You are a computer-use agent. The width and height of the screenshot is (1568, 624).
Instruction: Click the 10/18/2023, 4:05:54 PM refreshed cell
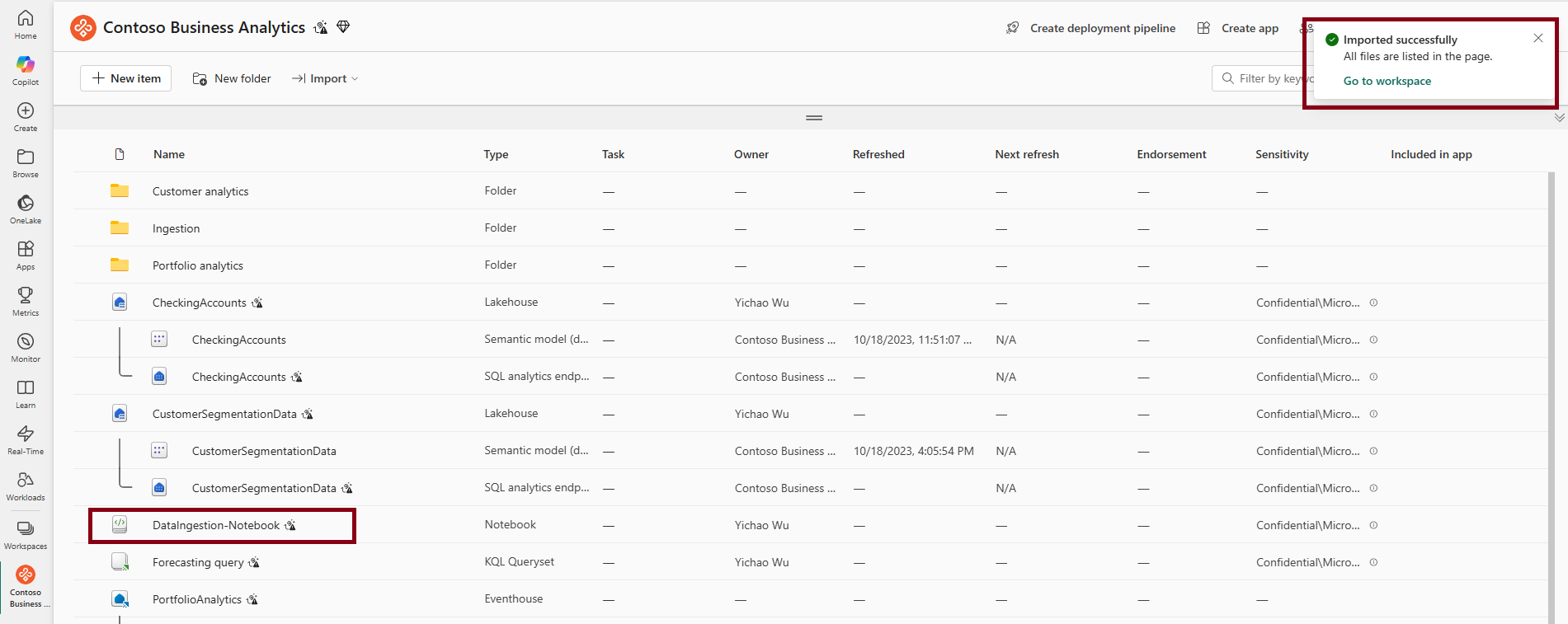[x=914, y=451]
